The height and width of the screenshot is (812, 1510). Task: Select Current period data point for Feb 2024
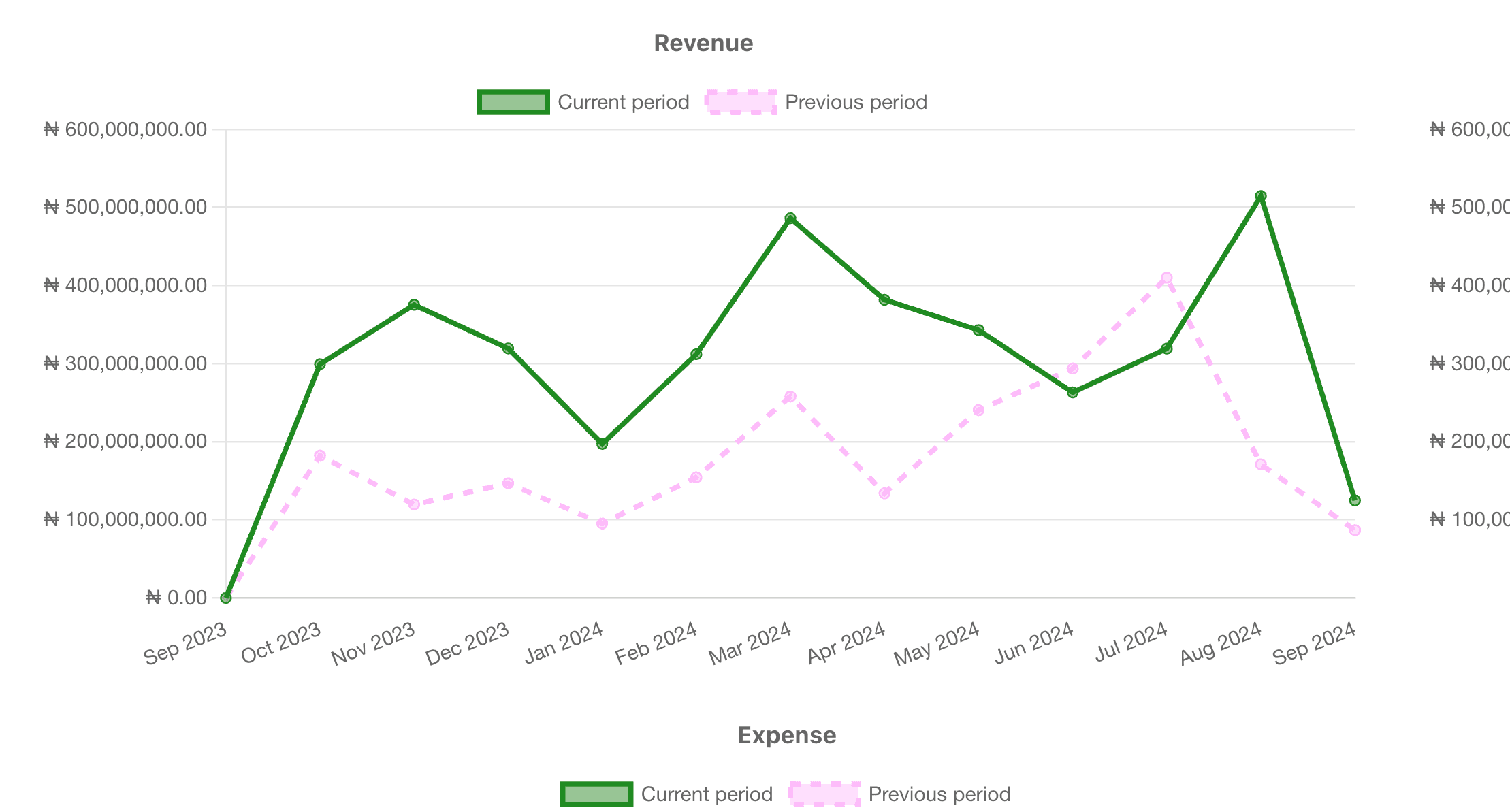[696, 355]
